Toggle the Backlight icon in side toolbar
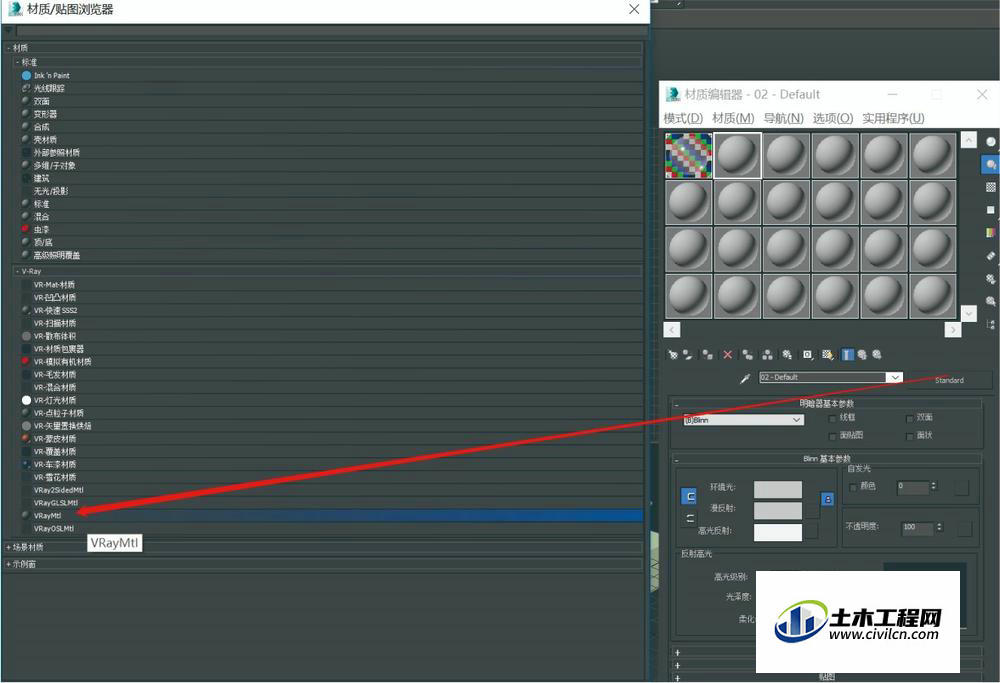This screenshot has height=683, width=1000. click(x=990, y=165)
